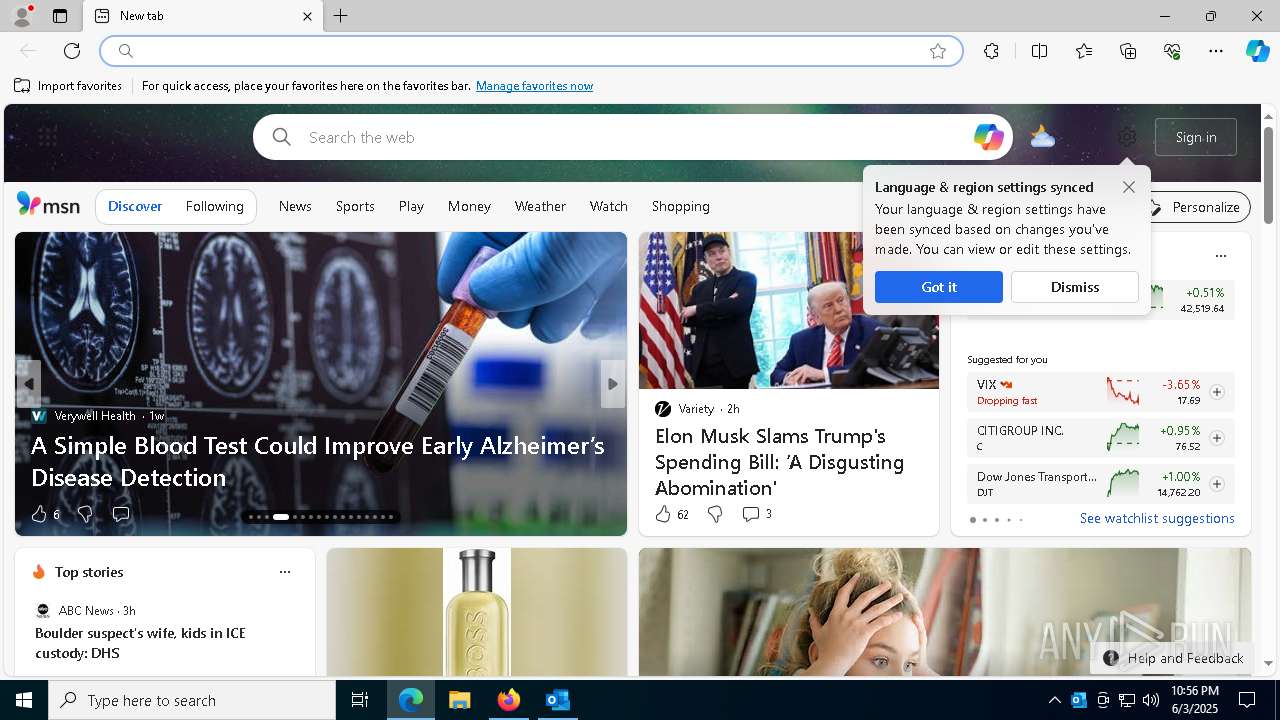Viewport: 1280px width, 720px height.
Task: Click the Sign in button
Action: coord(1196,137)
